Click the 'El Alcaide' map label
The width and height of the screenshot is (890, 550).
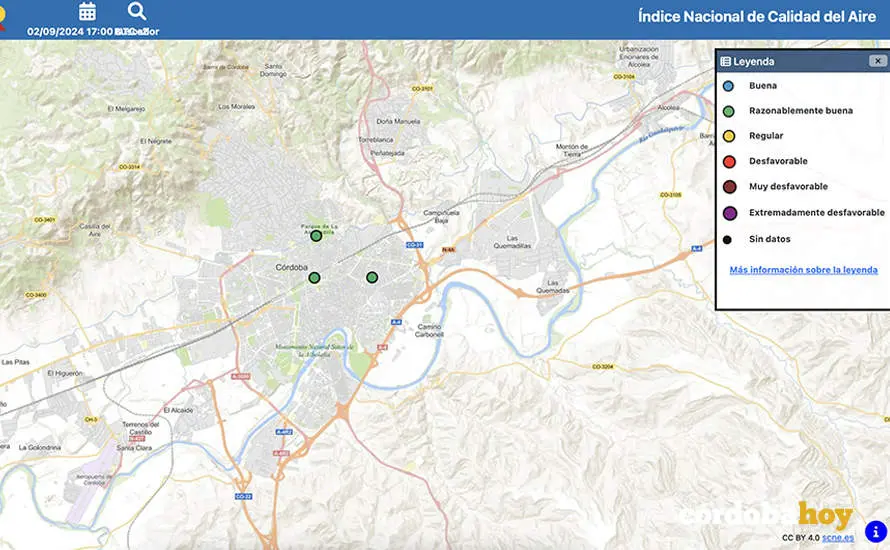[x=178, y=410]
